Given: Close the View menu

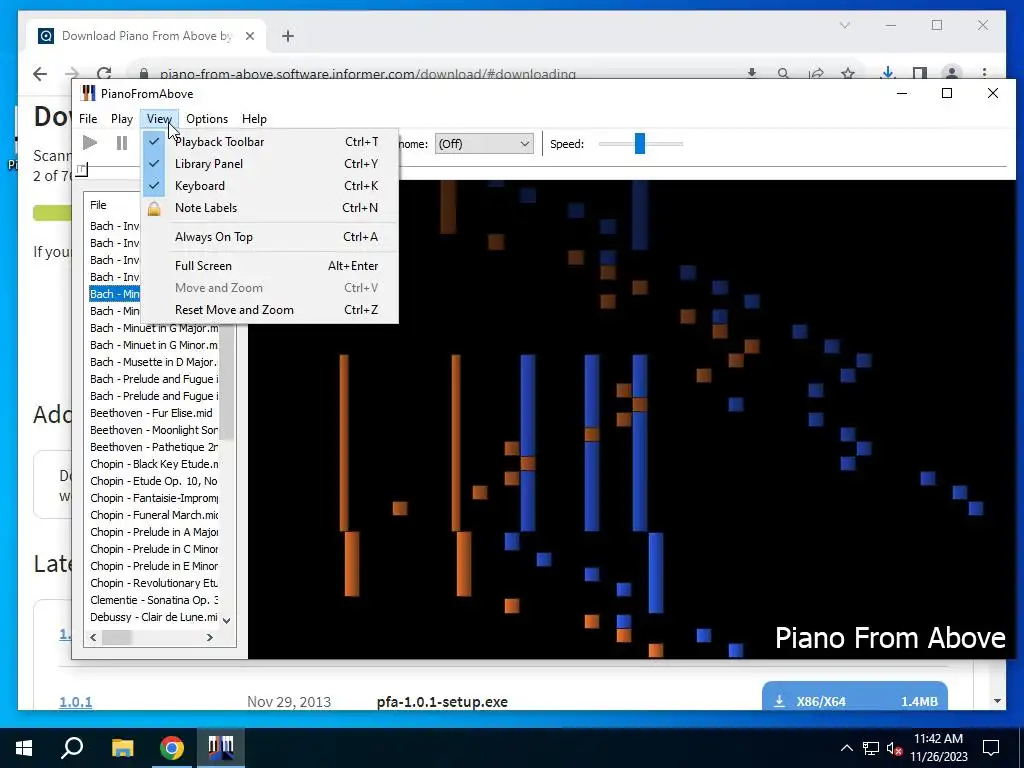Looking at the screenshot, I should point(159,119).
